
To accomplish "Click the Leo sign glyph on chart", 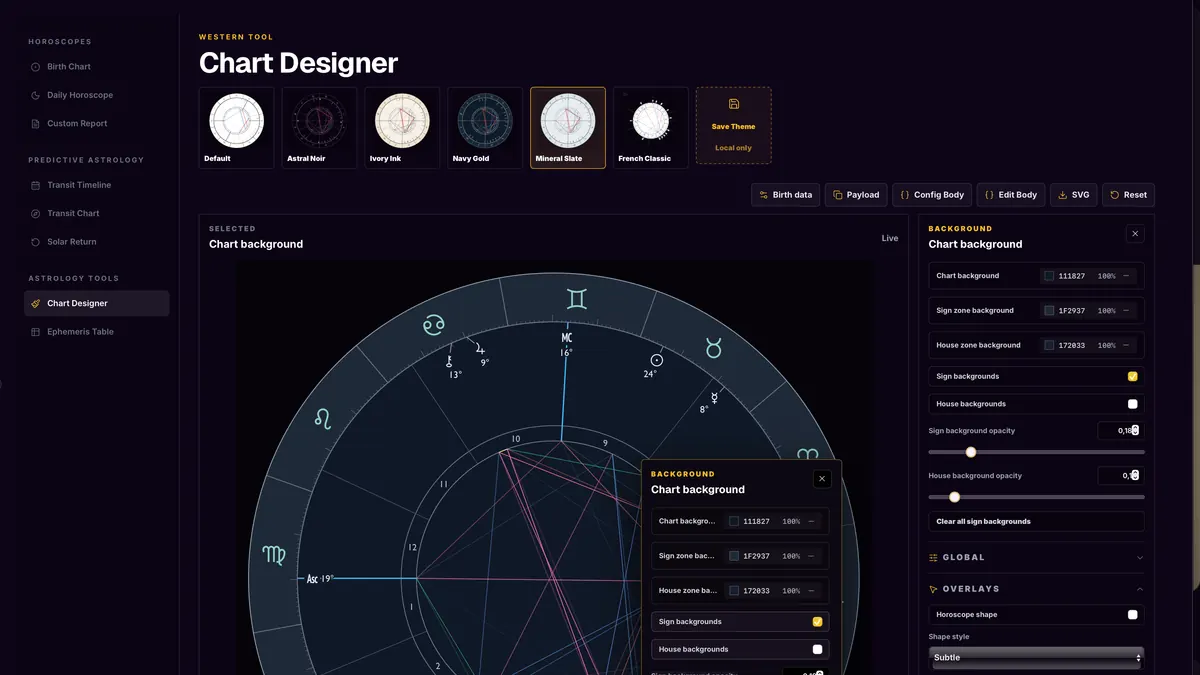I will [x=323, y=418].
